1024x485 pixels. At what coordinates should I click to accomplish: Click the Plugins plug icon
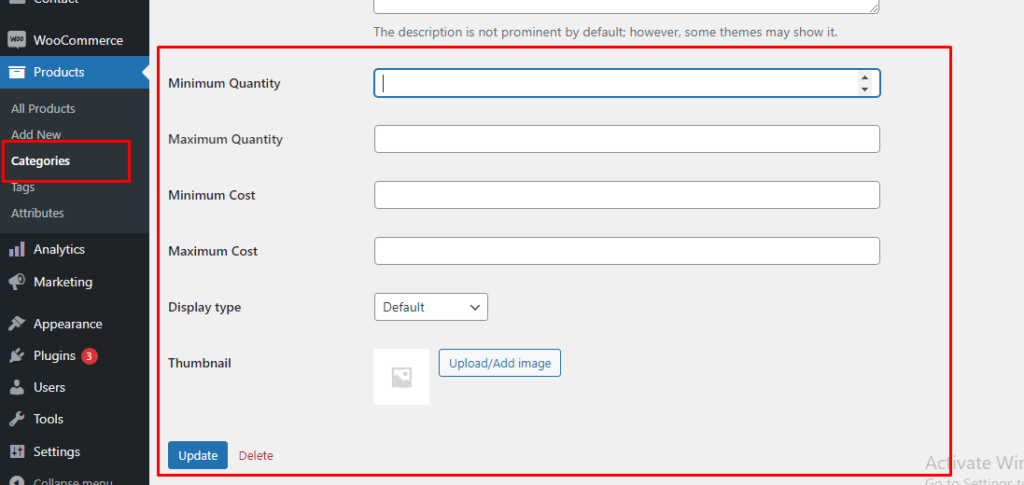(x=16, y=356)
